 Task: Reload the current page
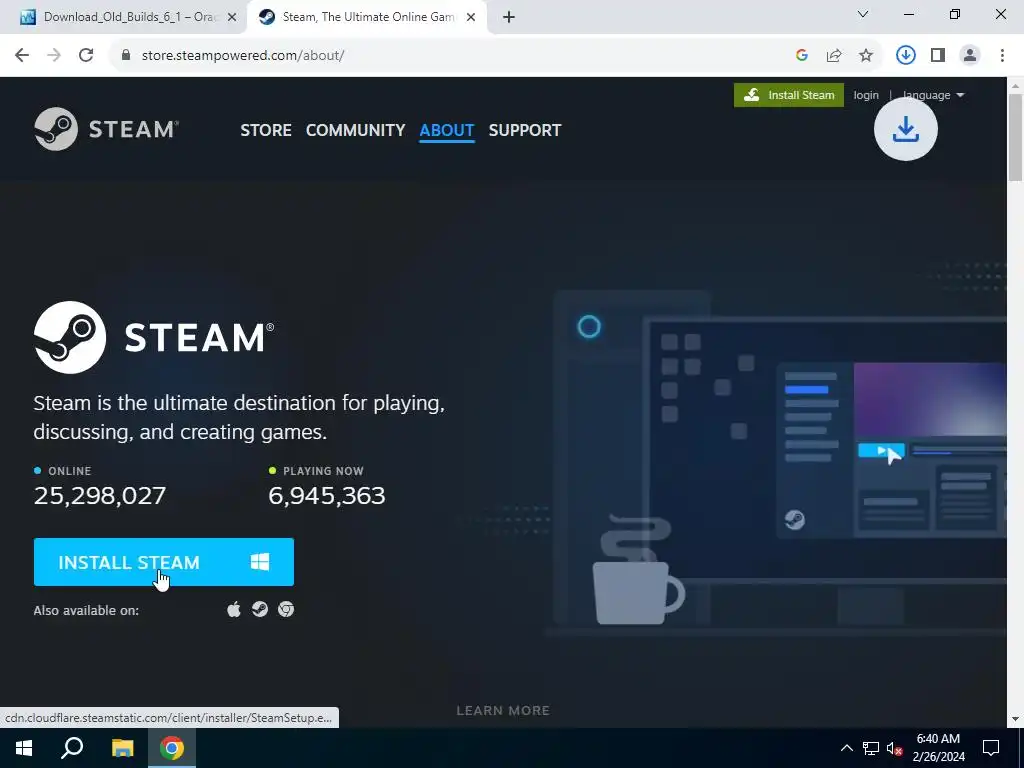coord(86,55)
